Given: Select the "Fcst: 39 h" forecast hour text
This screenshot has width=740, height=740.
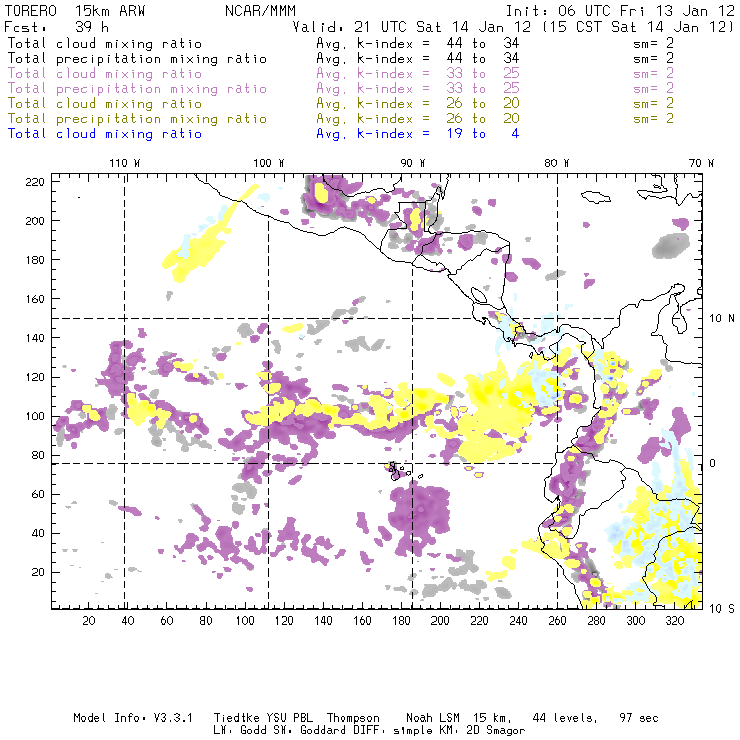Looking at the screenshot, I should tap(57, 27).
